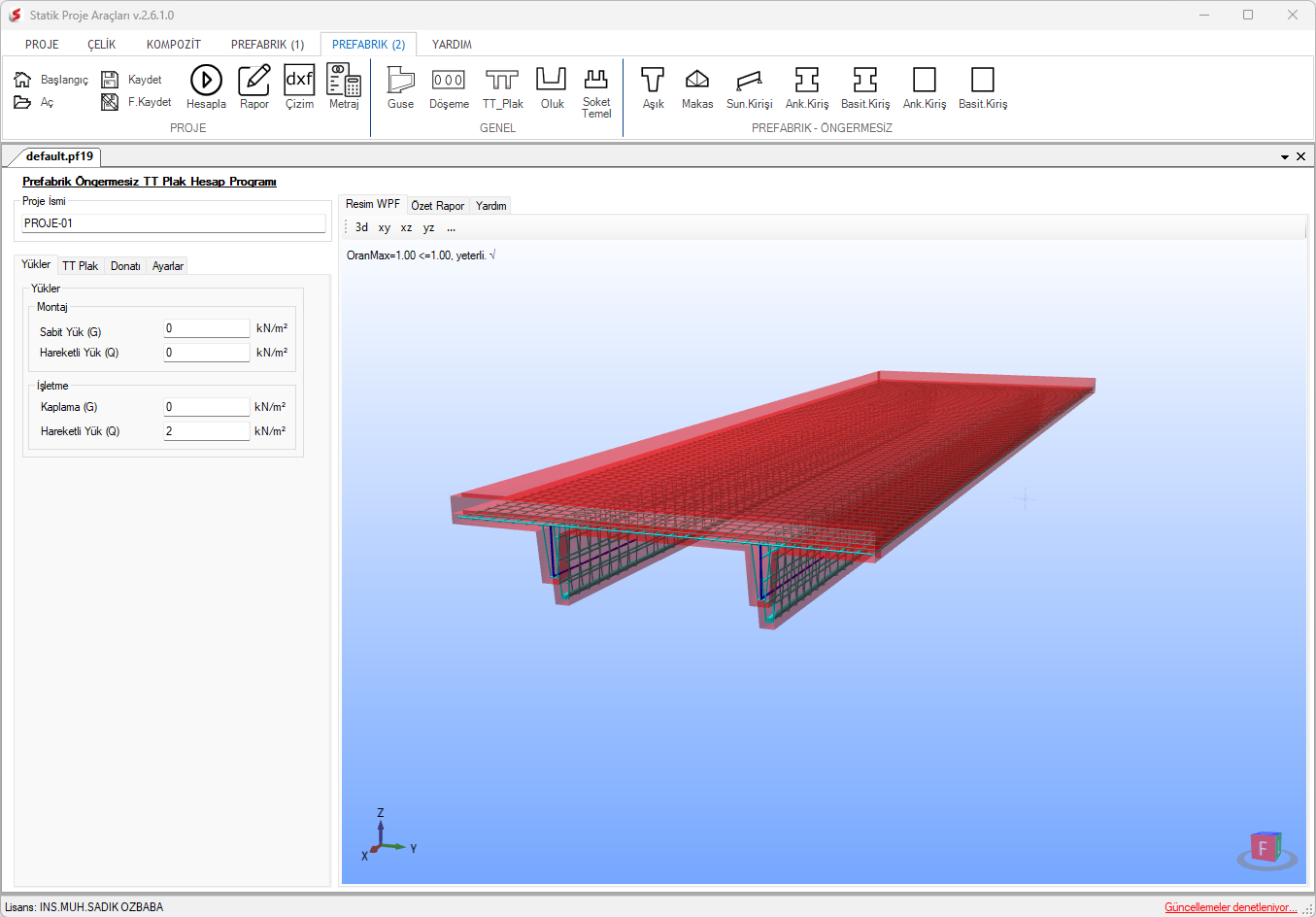
Task: Click the view cube in the 3D viewport
Action: (x=1266, y=850)
